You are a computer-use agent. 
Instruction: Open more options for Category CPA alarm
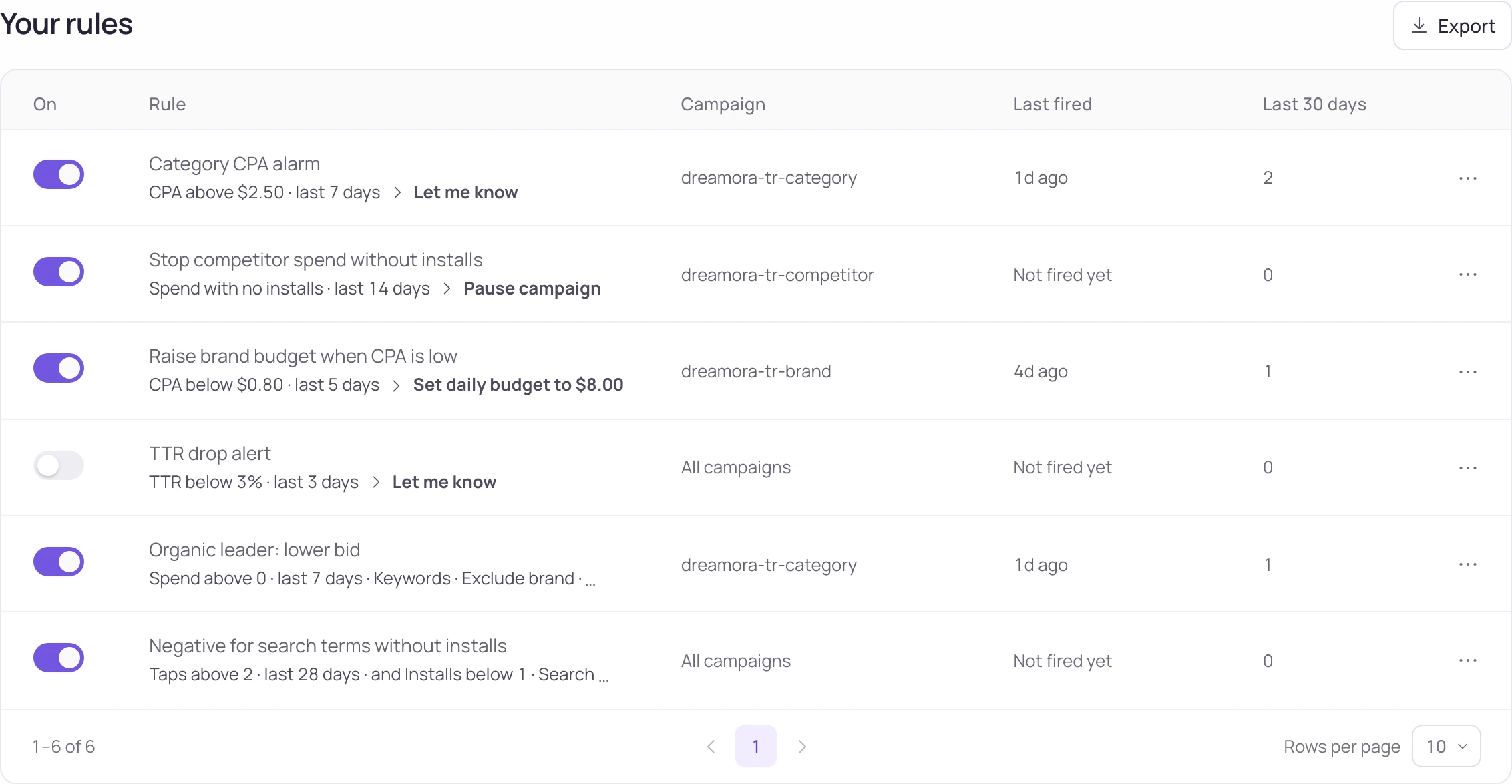click(x=1467, y=178)
